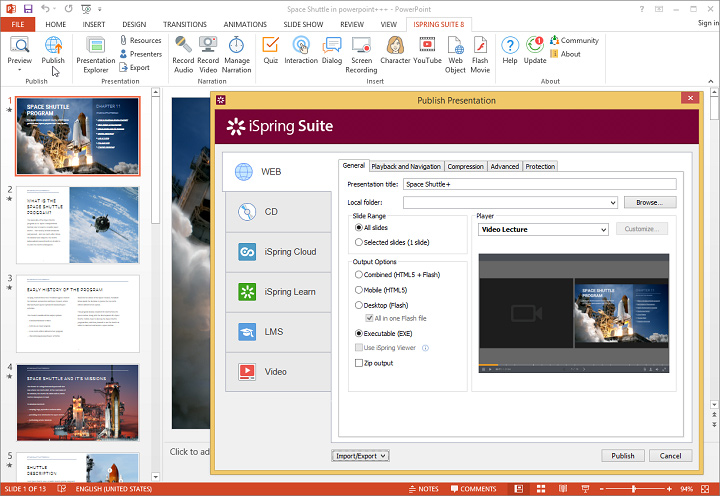Screen dimensions: 720x496
Task: Insert a Flash Movie
Action: pos(480,55)
